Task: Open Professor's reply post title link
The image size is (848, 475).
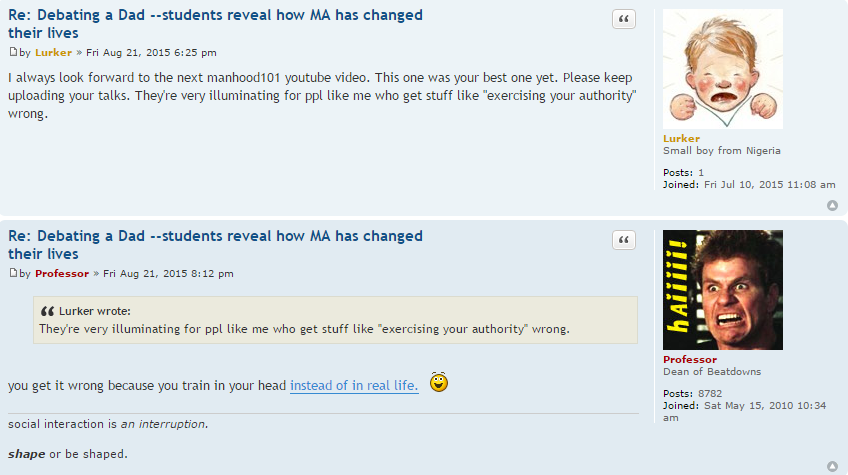Action: pos(215,245)
